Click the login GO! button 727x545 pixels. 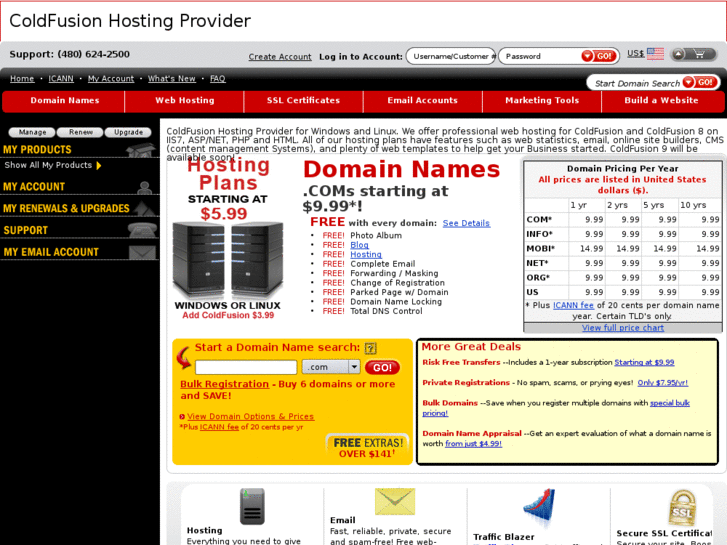tap(599, 56)
